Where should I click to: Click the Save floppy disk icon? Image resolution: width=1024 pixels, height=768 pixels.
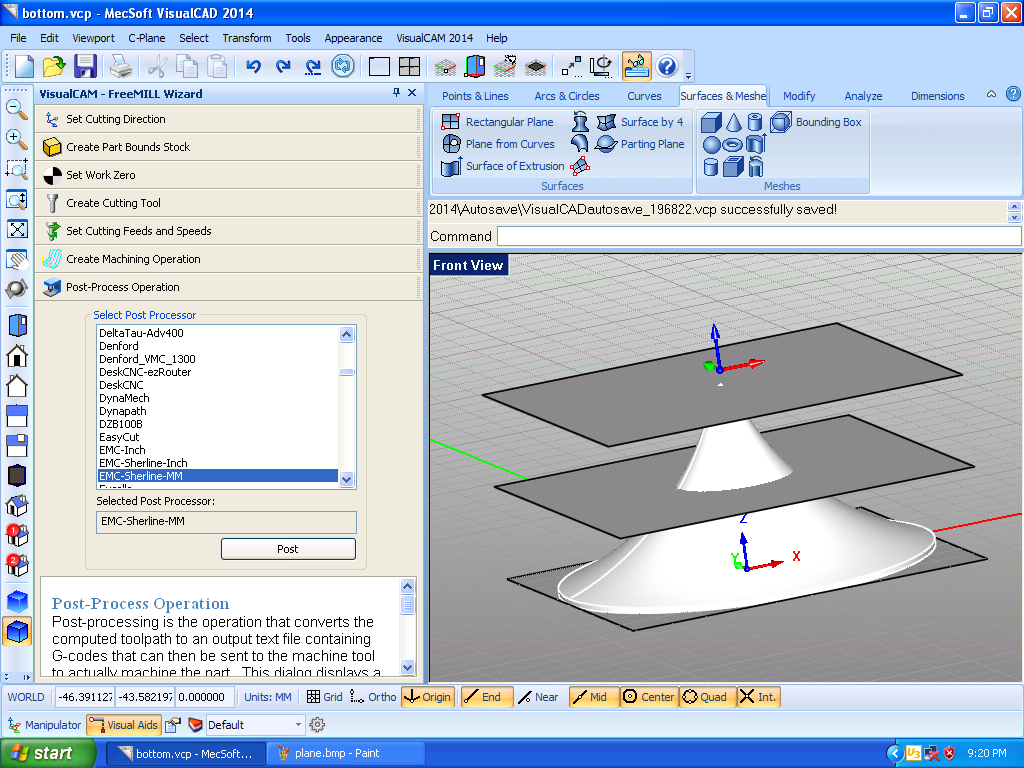pos(85,66)
